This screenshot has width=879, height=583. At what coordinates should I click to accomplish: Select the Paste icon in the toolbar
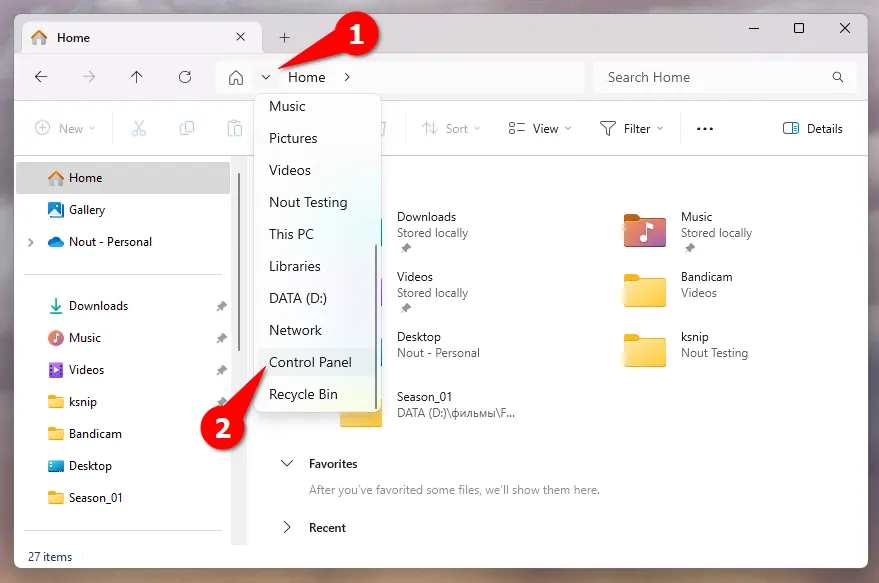tap(236, 128)
